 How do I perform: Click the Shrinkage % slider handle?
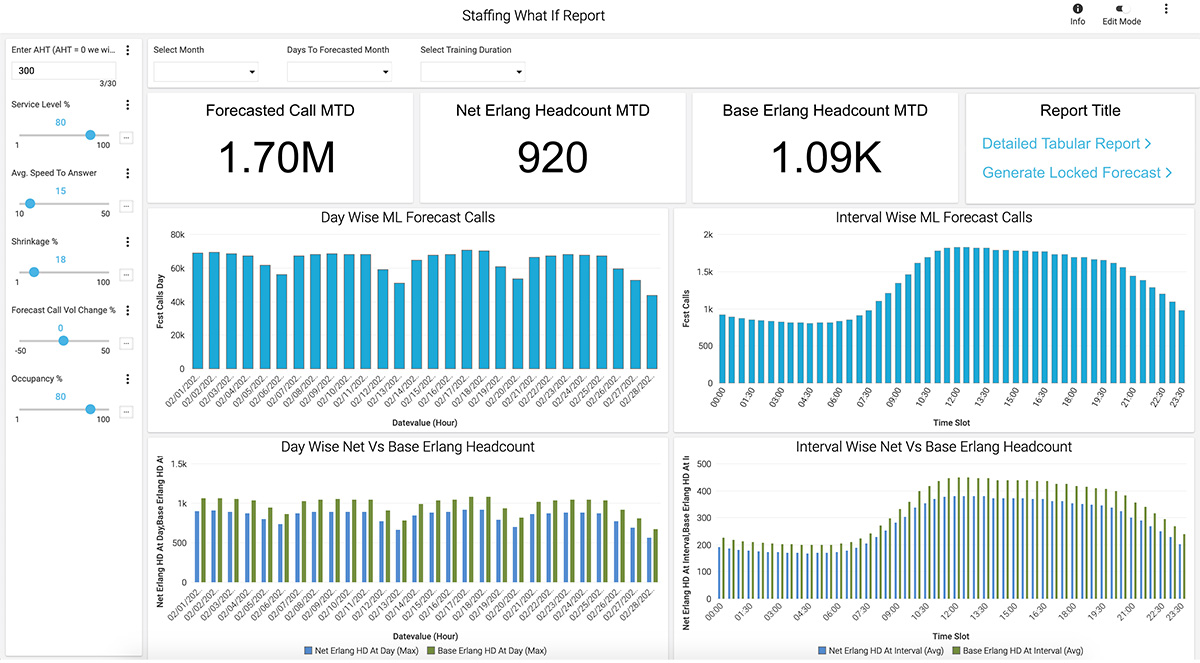pos(34,272)
